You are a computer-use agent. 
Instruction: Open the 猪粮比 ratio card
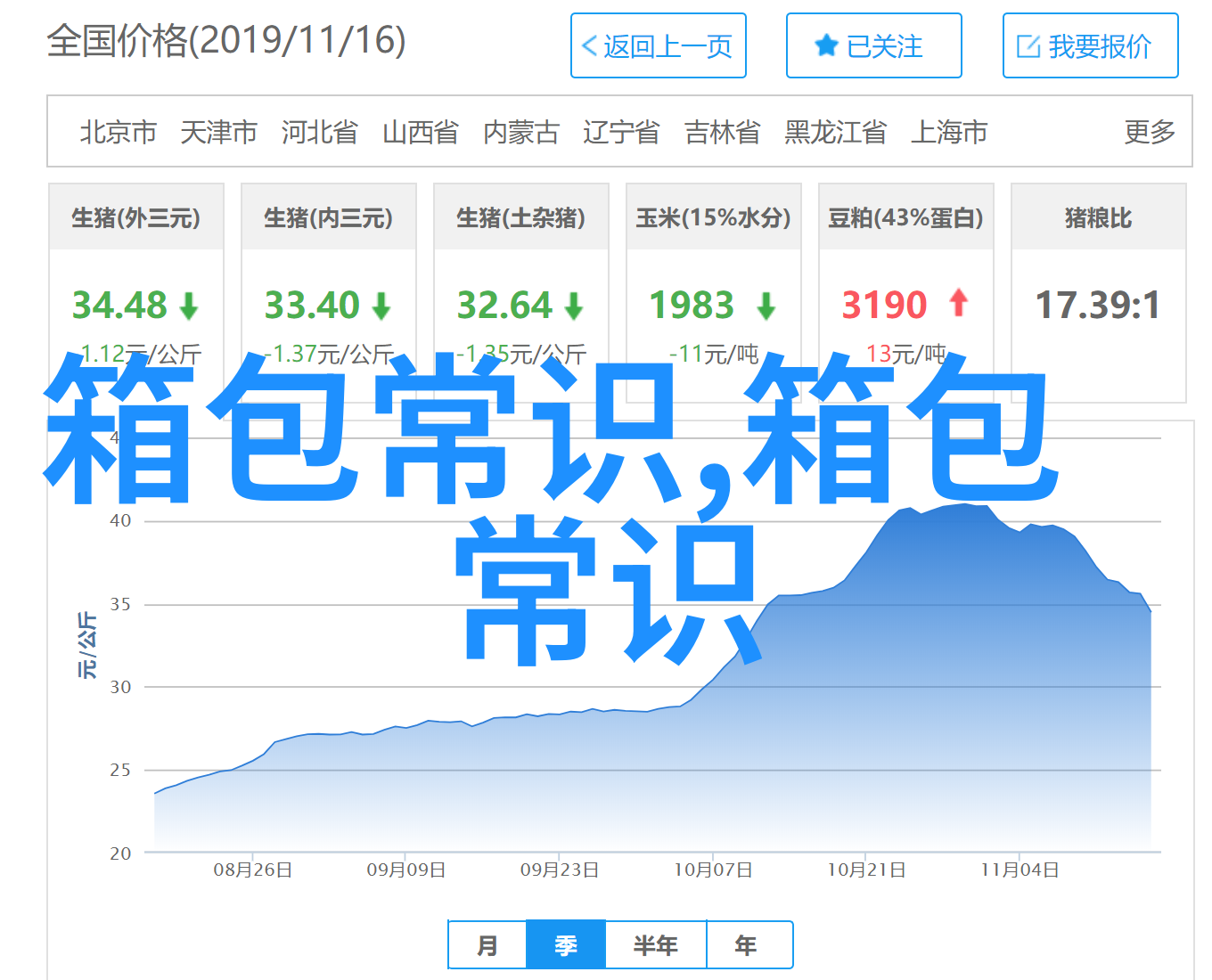pos(1099,293)
